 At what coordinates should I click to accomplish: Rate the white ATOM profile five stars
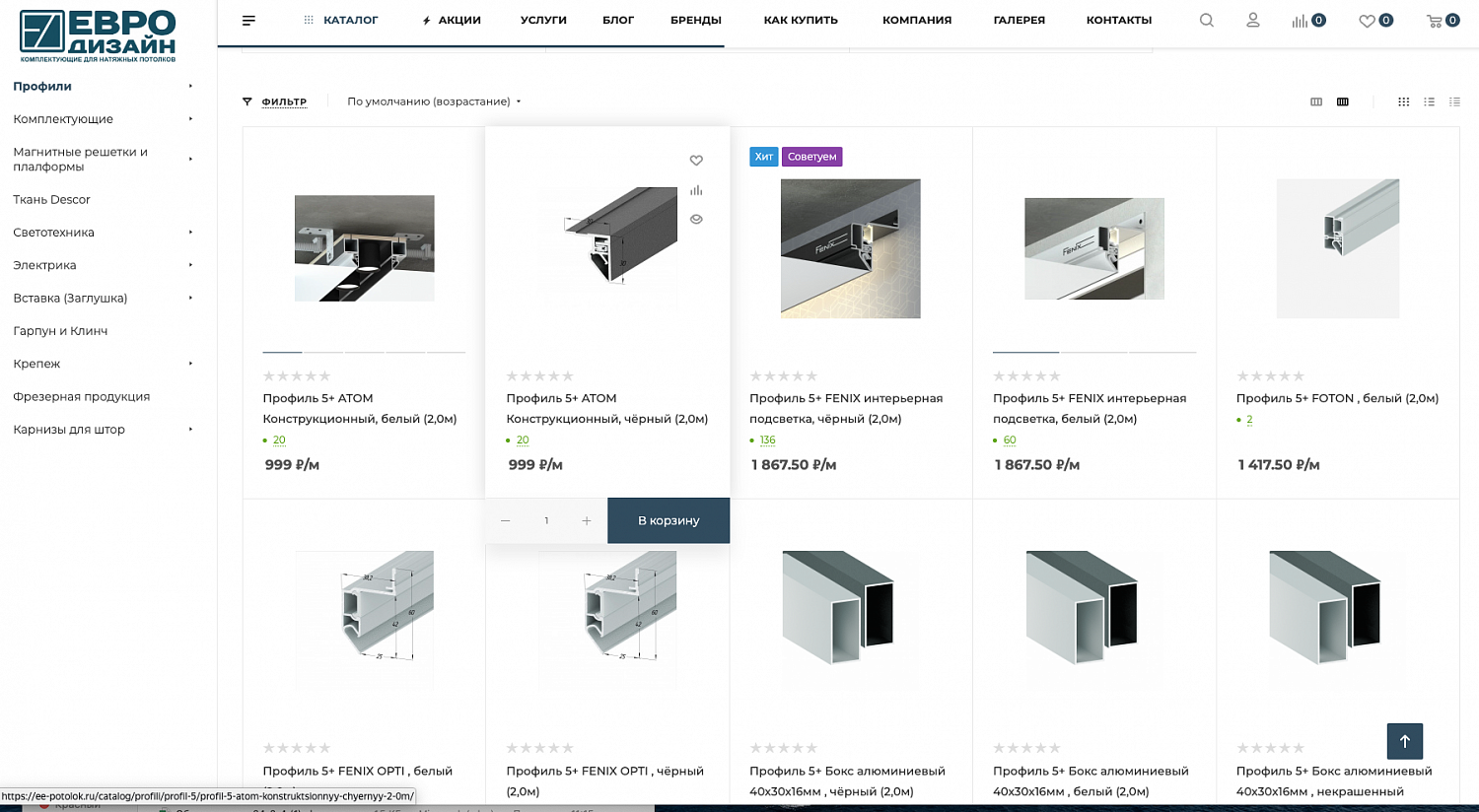pos(325,376)
